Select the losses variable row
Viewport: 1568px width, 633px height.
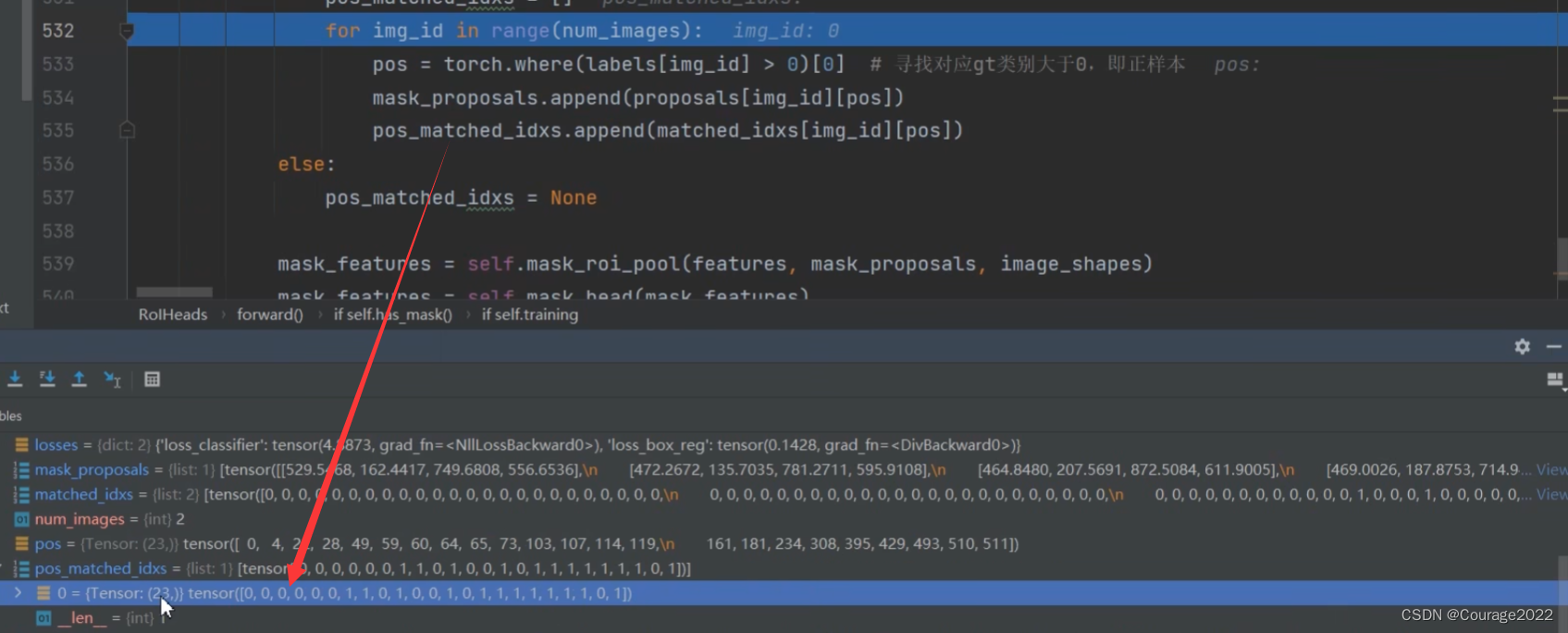tap(784, 445)
